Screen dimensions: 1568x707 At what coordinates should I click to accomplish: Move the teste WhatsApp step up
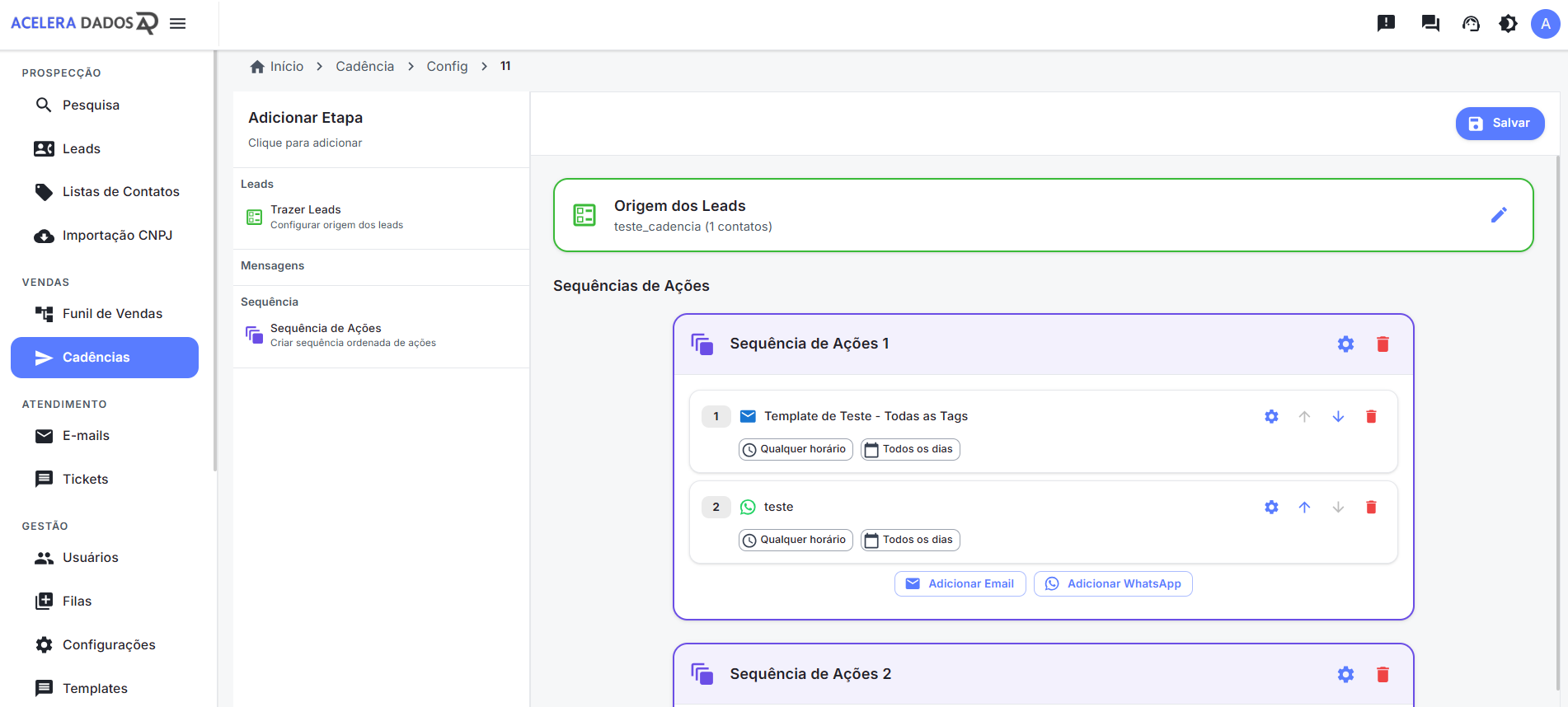click(x=1304, y=508)
